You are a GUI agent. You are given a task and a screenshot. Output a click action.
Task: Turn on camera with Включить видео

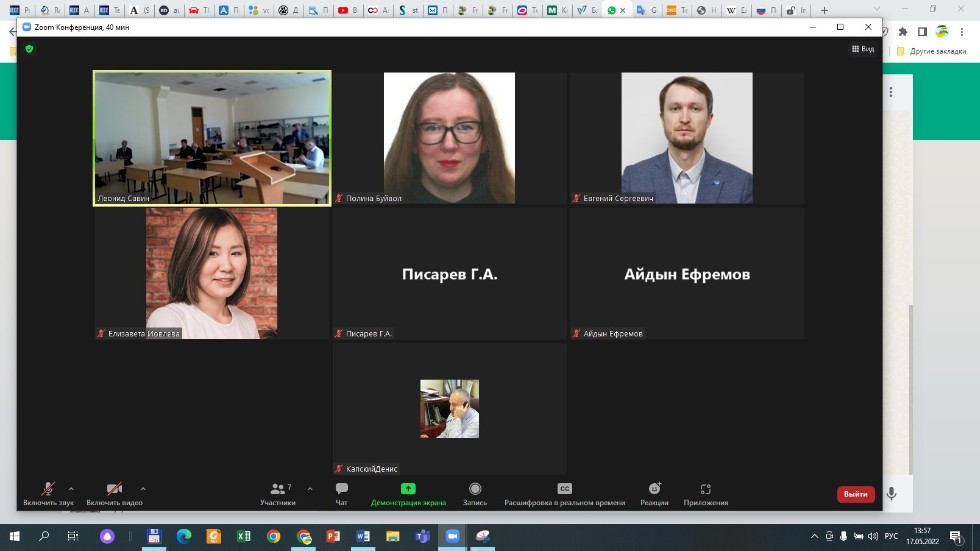click(x=114, y=490)
